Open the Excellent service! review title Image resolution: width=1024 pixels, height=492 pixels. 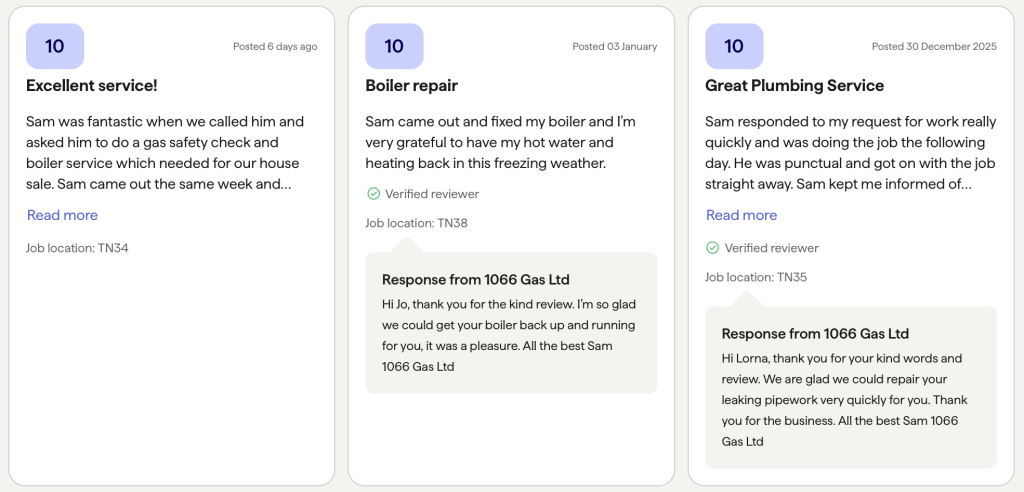[91, 86]
